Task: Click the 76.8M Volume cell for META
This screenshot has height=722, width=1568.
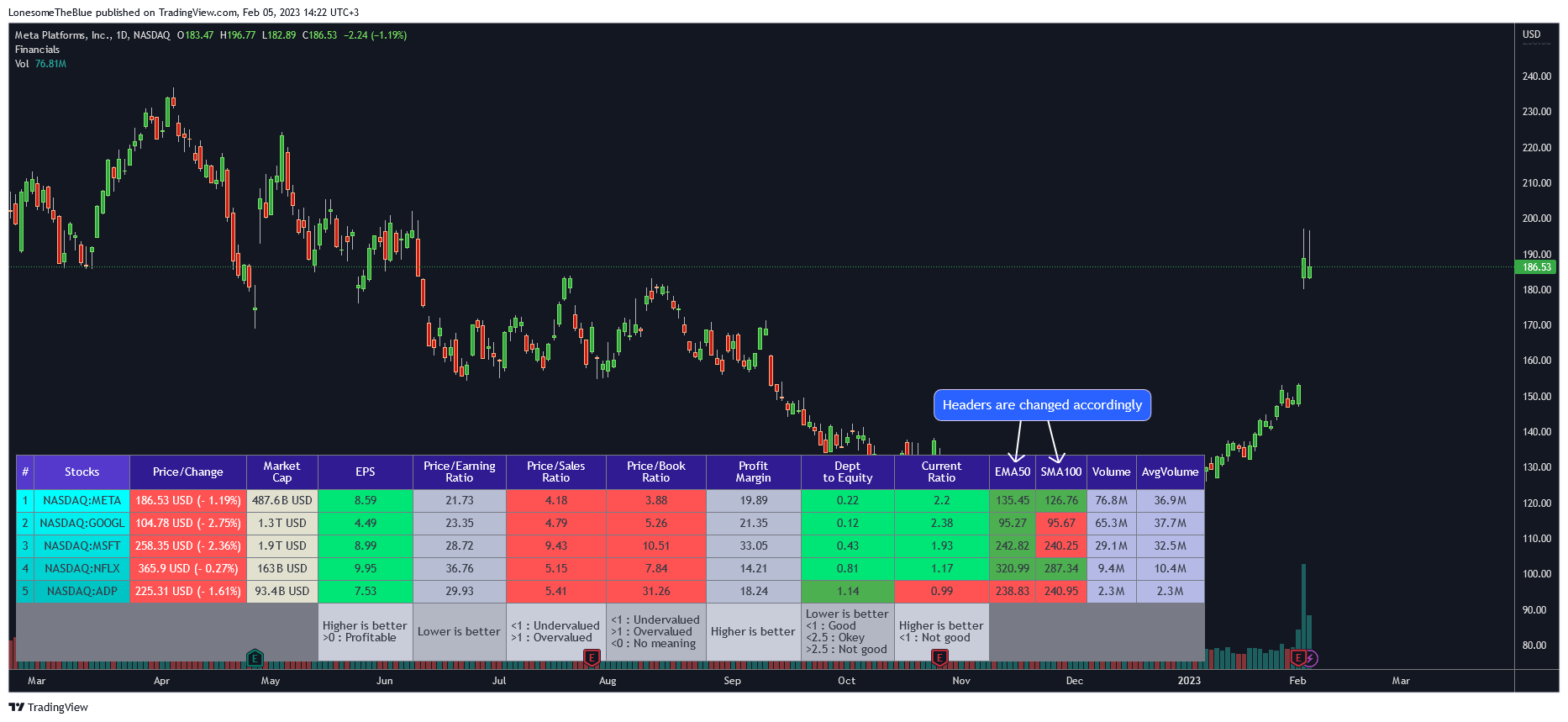Action: pos(1112,501)
